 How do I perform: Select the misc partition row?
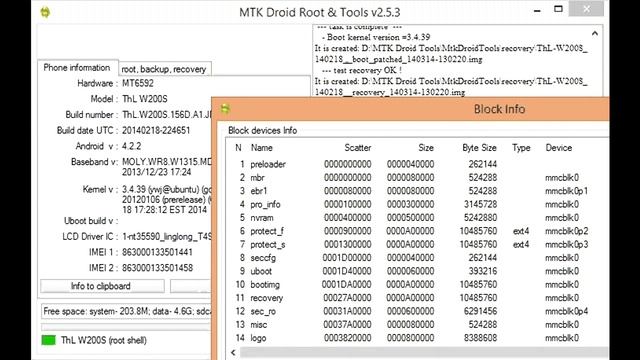[x=416, y=324]
